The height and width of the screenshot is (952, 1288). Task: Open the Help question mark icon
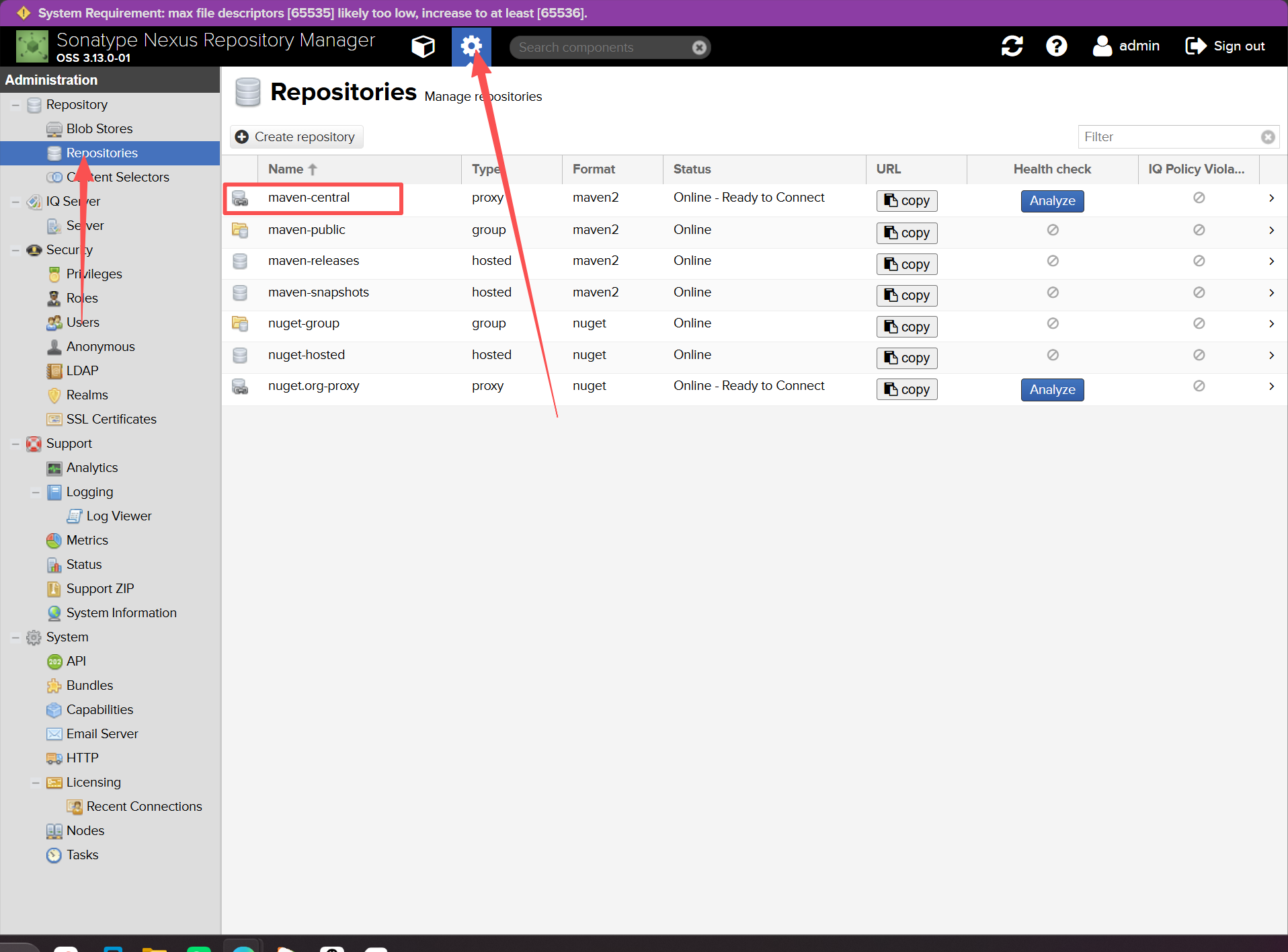1056,46
